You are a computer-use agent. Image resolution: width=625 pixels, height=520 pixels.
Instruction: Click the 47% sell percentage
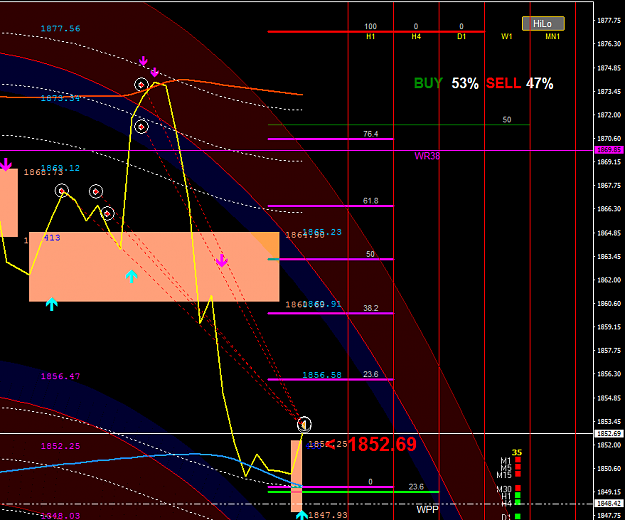tap(539, 83)
